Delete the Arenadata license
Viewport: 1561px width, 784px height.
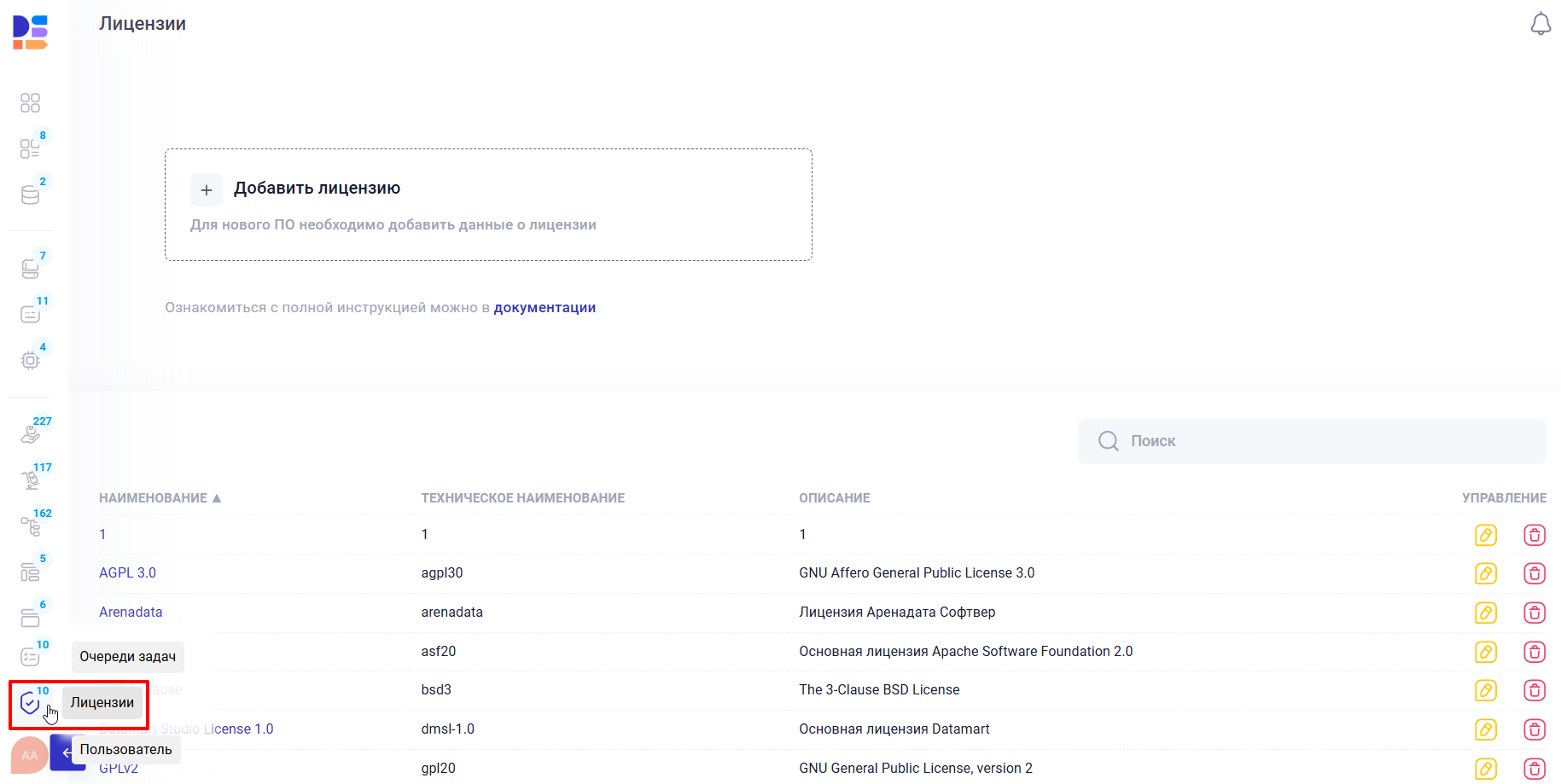(x=1534, y=613)
